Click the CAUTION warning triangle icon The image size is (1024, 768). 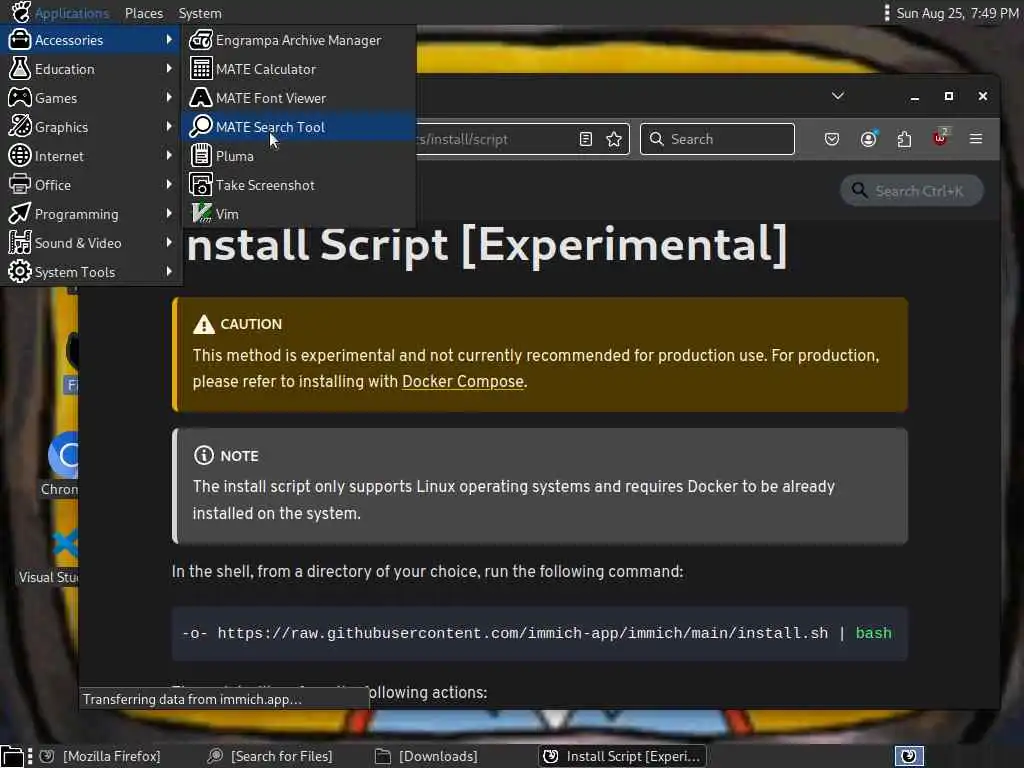[204, 324]
